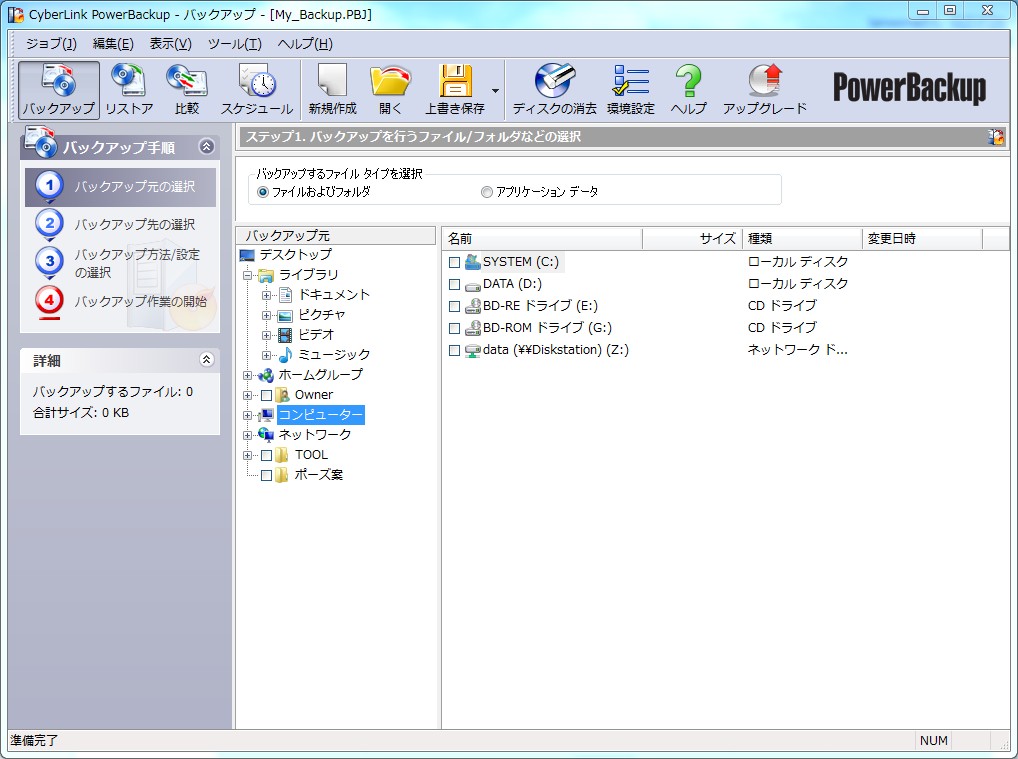Open the スケジュール scheduler
Image resolution: width=1018 pixels, height=759 pixels.
(x=256, y=90)
